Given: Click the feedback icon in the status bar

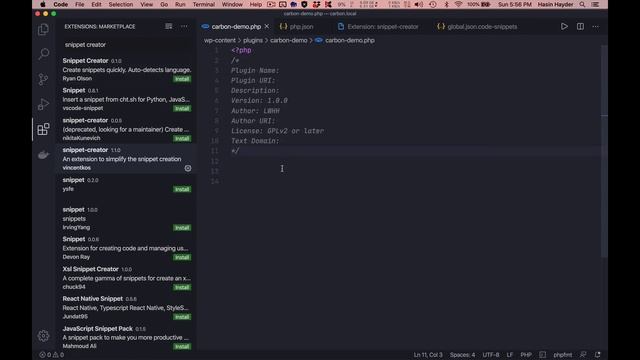Looking at the screenshot, I should pyautogui.click(x=583, y=355).
